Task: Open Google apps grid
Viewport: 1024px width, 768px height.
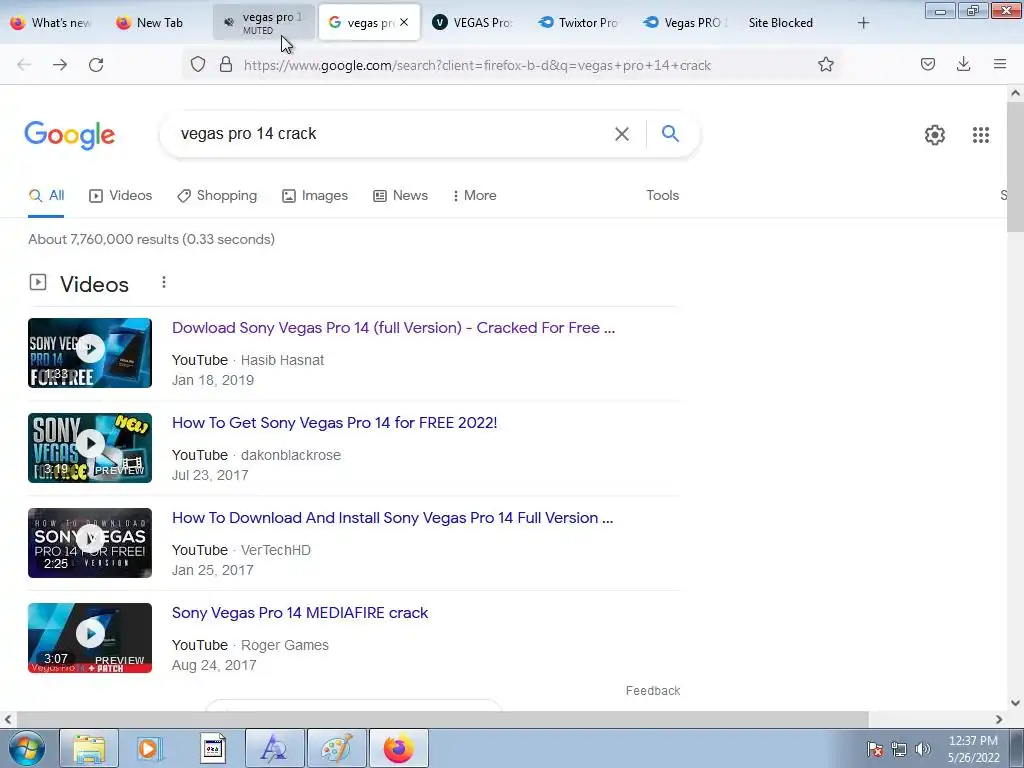Action: 980,135
